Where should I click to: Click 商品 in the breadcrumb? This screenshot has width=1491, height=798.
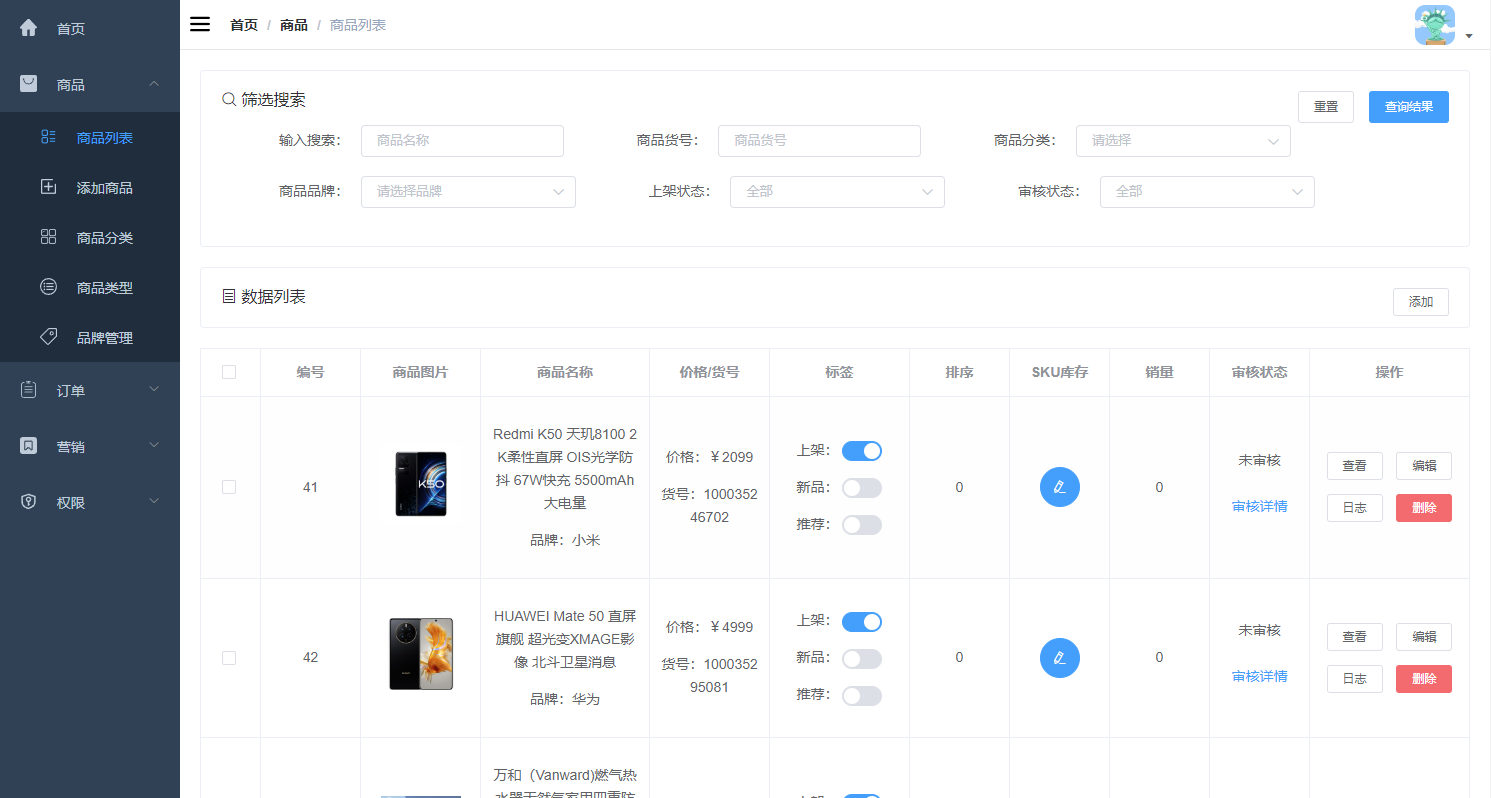click(294, 25)
